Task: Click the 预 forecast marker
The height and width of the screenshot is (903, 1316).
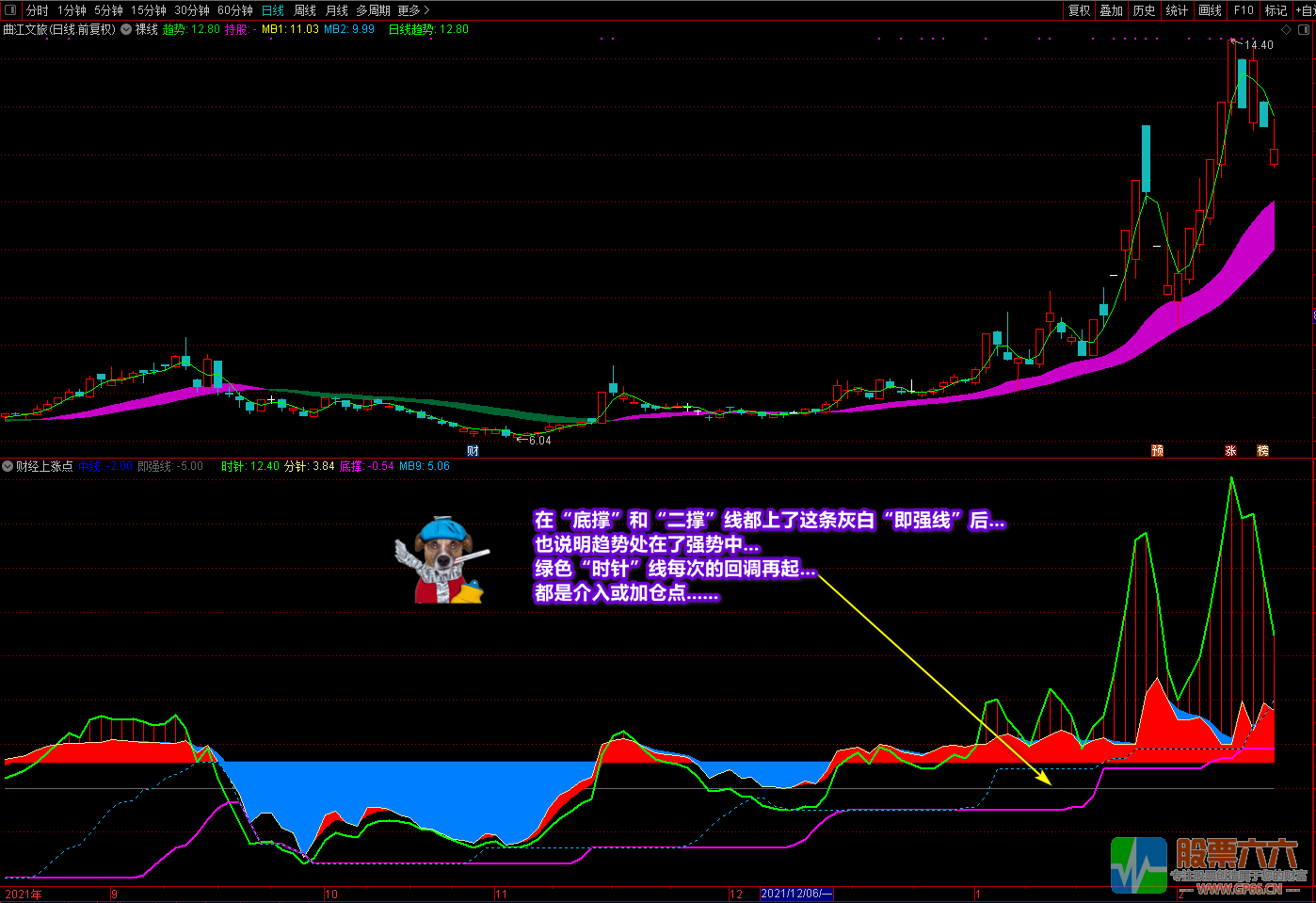Action: click(1158, 451)
